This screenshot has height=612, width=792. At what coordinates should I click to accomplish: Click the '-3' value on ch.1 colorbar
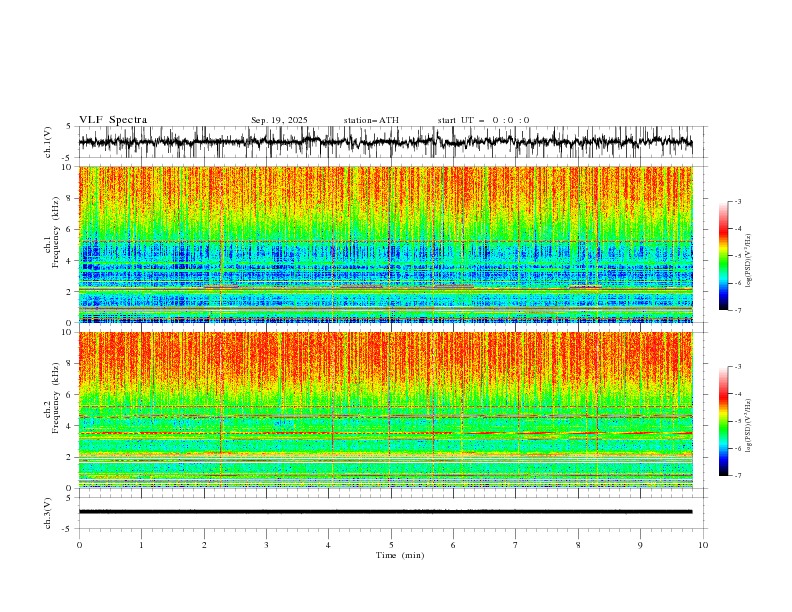pyautogui.click(x=737, y=201)
